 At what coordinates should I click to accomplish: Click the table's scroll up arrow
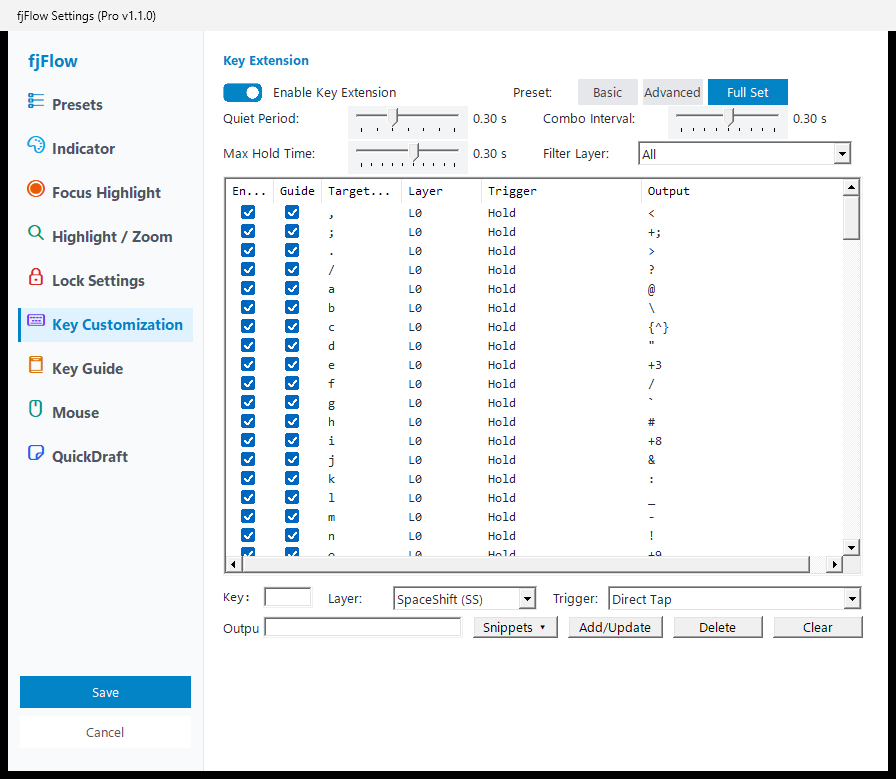tap(851, 187)
